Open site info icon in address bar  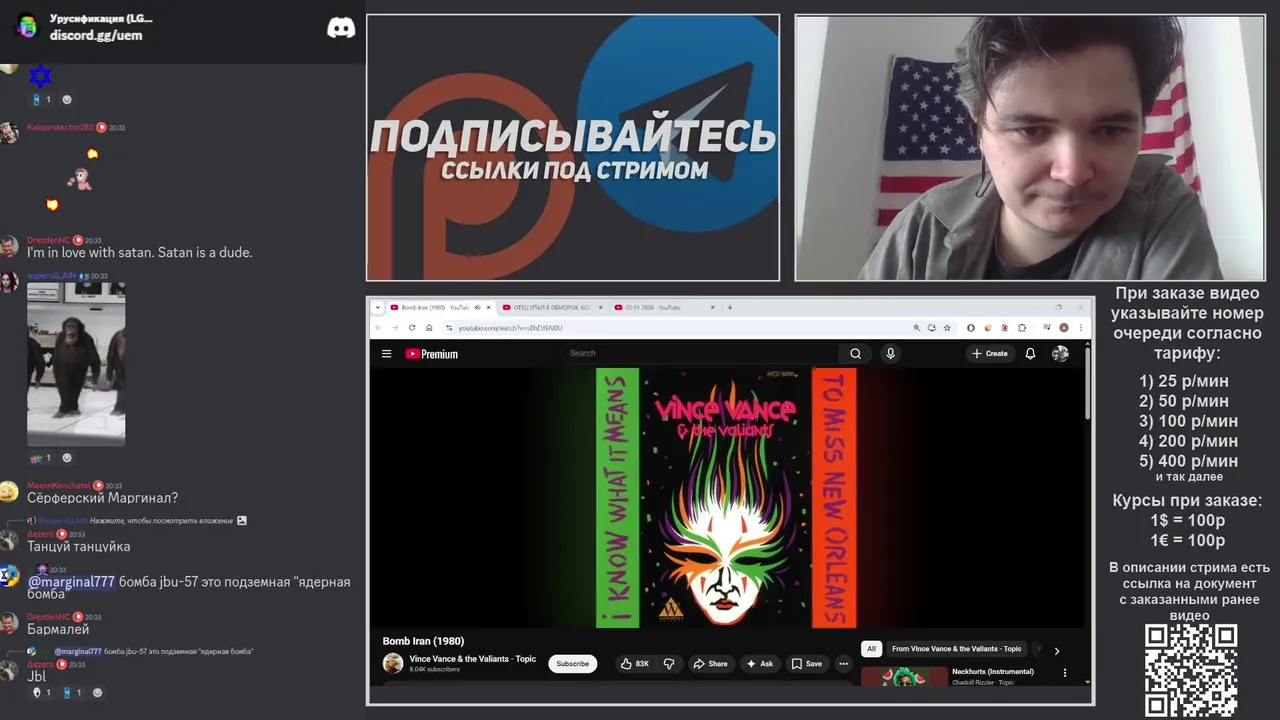pos(449,328)
